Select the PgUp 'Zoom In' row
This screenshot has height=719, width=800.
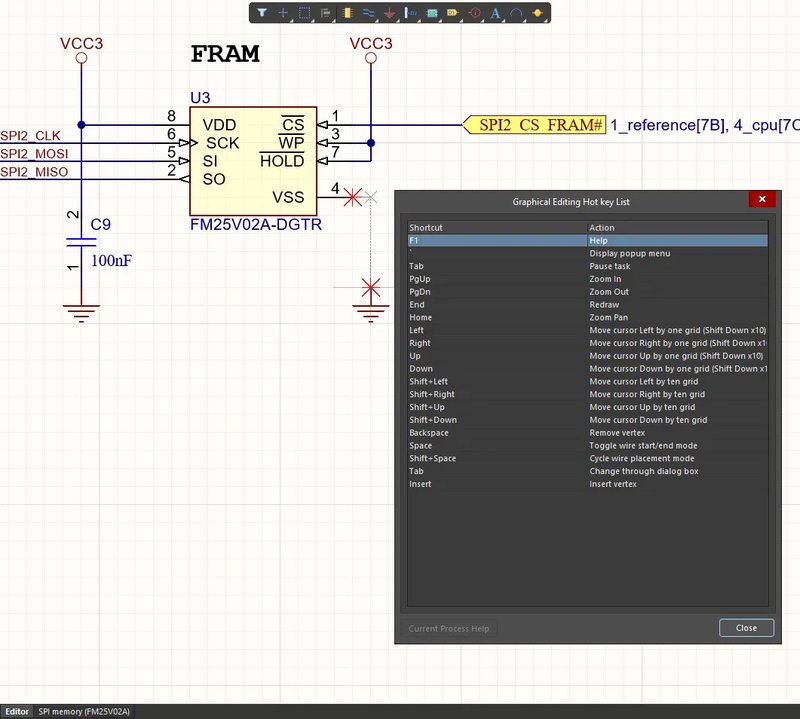588,279
